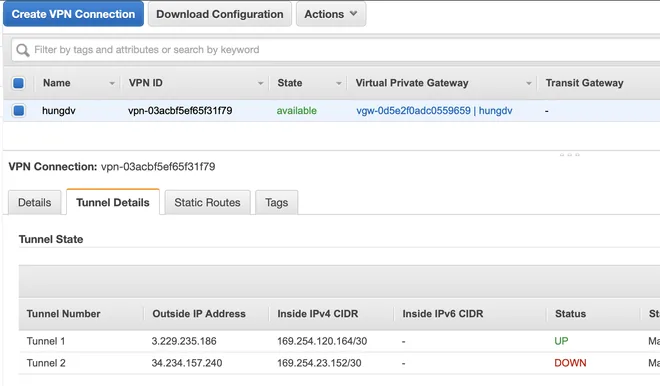Click the Actions dropdown arrow icon
The image size is (660, 386).
pyautogui.click(x=354, y=13)
